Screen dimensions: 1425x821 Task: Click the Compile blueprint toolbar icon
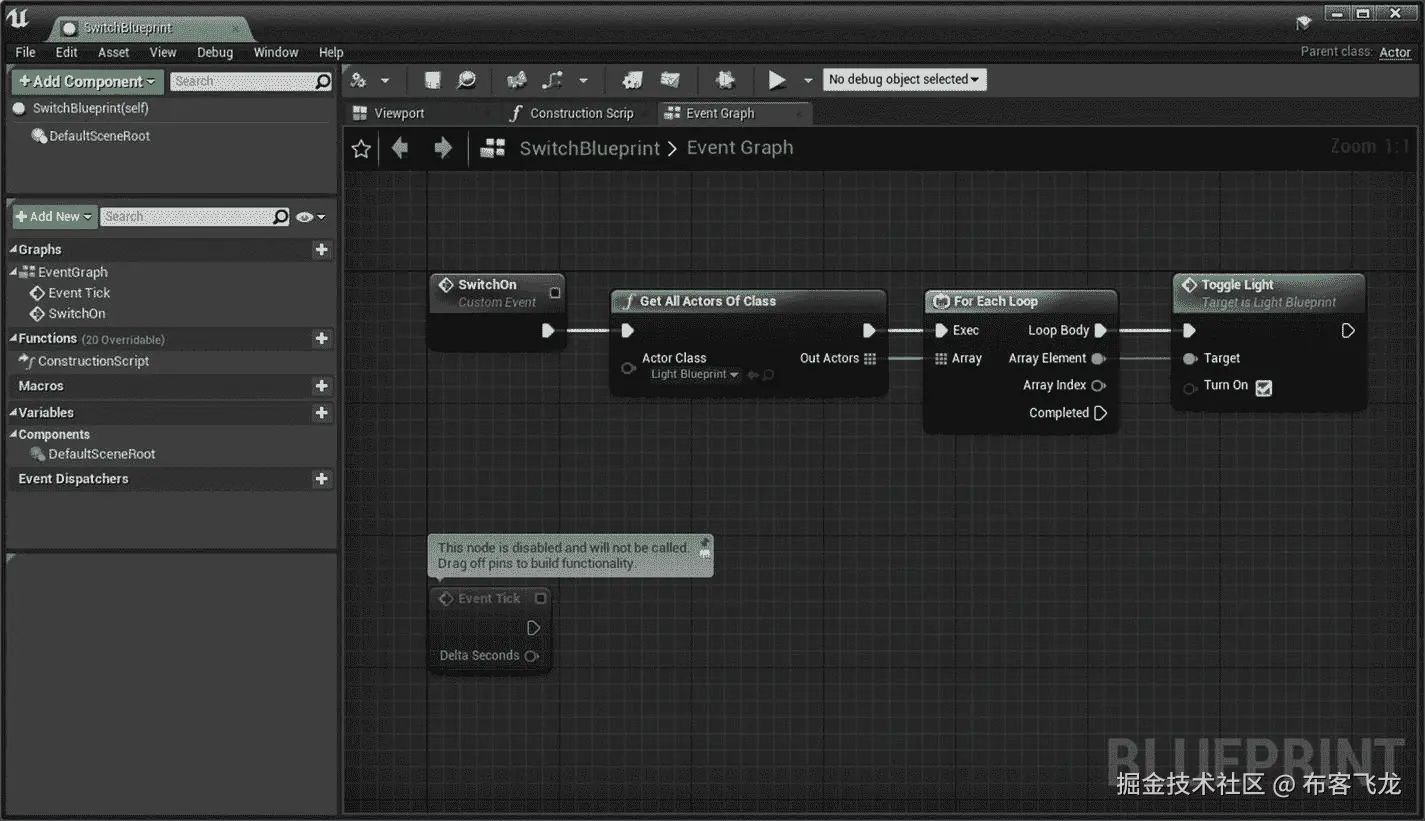(358, 80)
